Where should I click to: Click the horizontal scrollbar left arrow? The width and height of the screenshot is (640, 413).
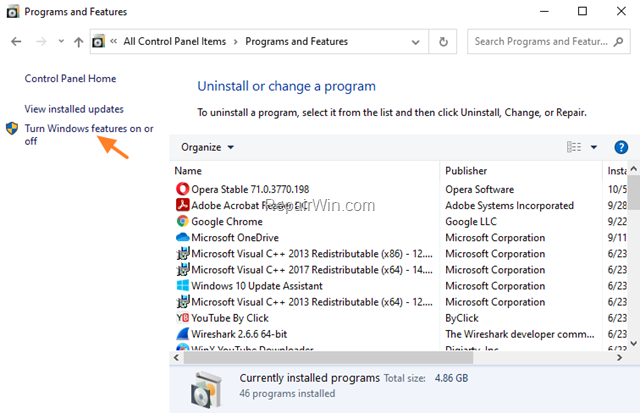tap(176, 358)
